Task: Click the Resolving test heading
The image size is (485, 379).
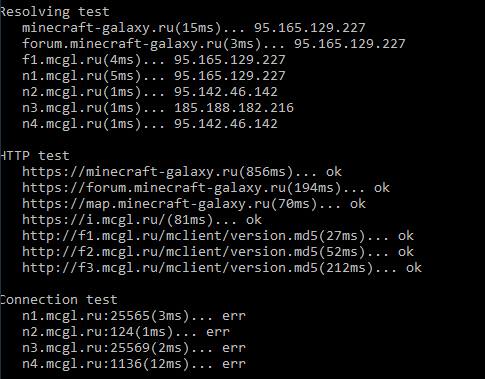Action: [x=55, y=12]
